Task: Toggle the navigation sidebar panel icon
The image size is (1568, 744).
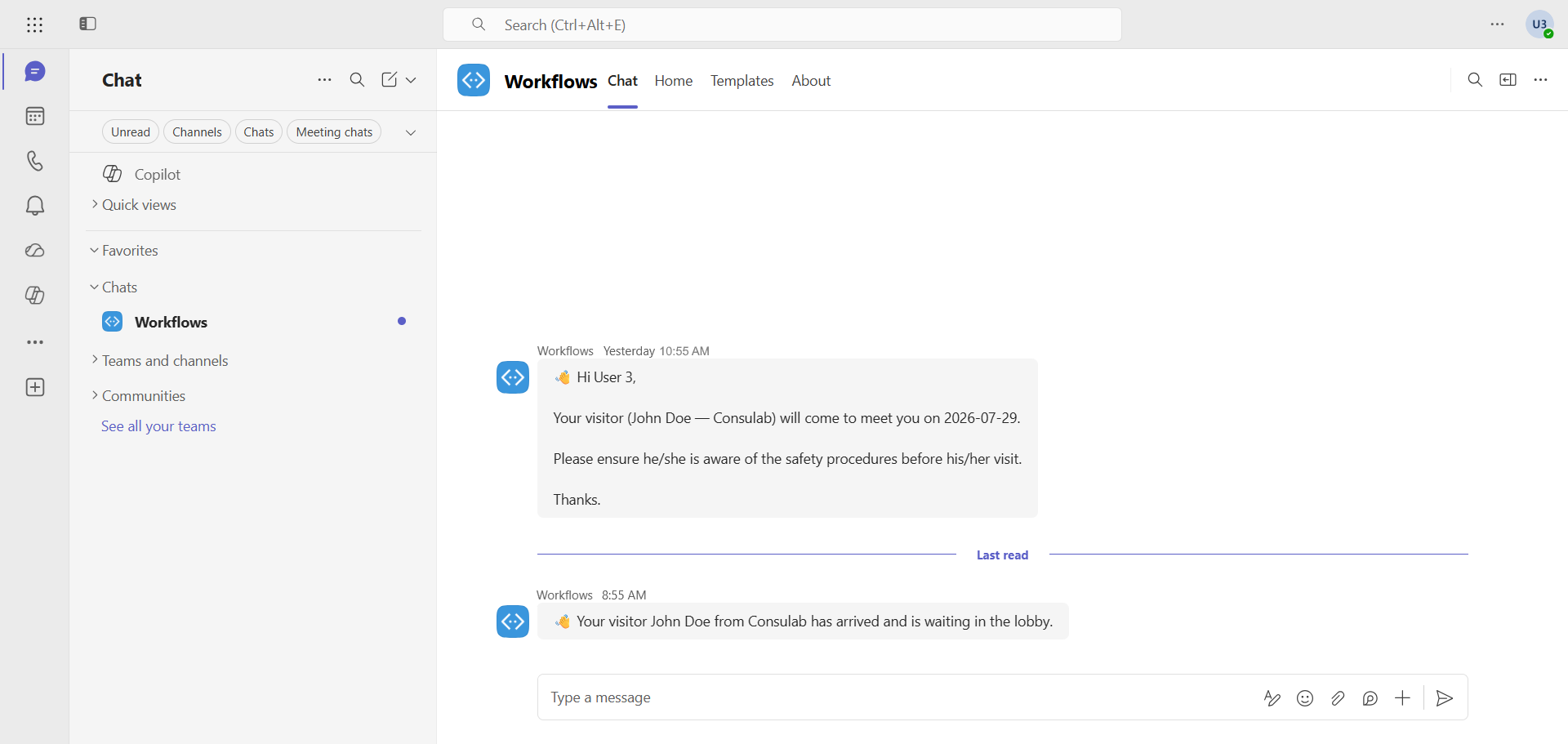Action: point(88,24)
